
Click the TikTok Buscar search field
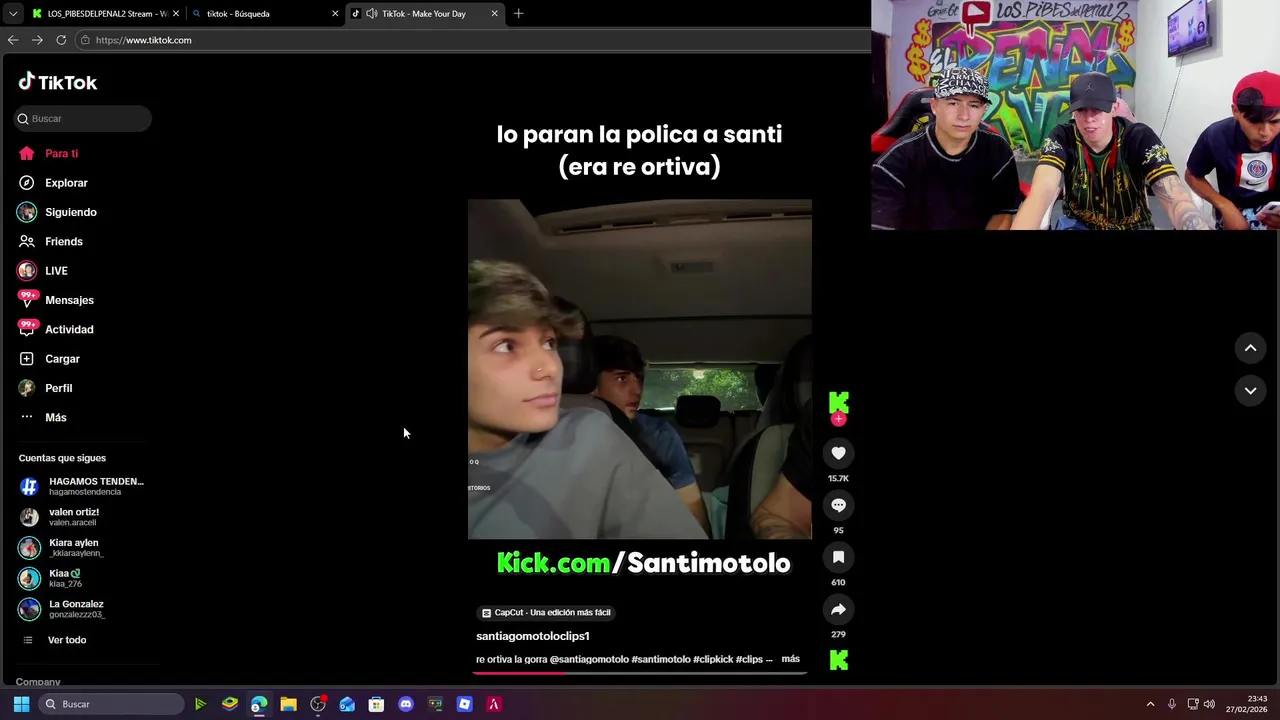[83, 118]
